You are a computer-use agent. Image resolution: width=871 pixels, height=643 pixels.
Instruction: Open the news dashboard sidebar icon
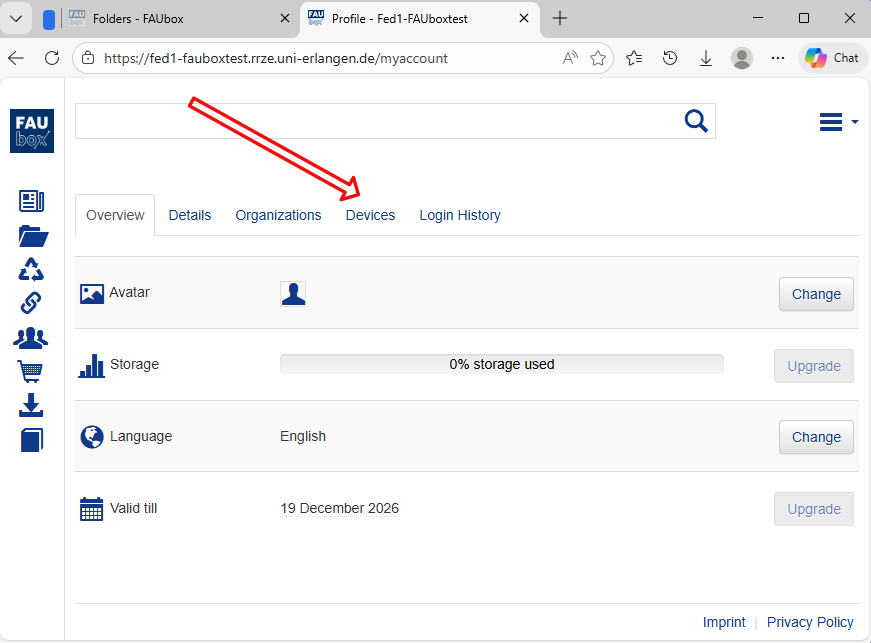click(32, 201)
